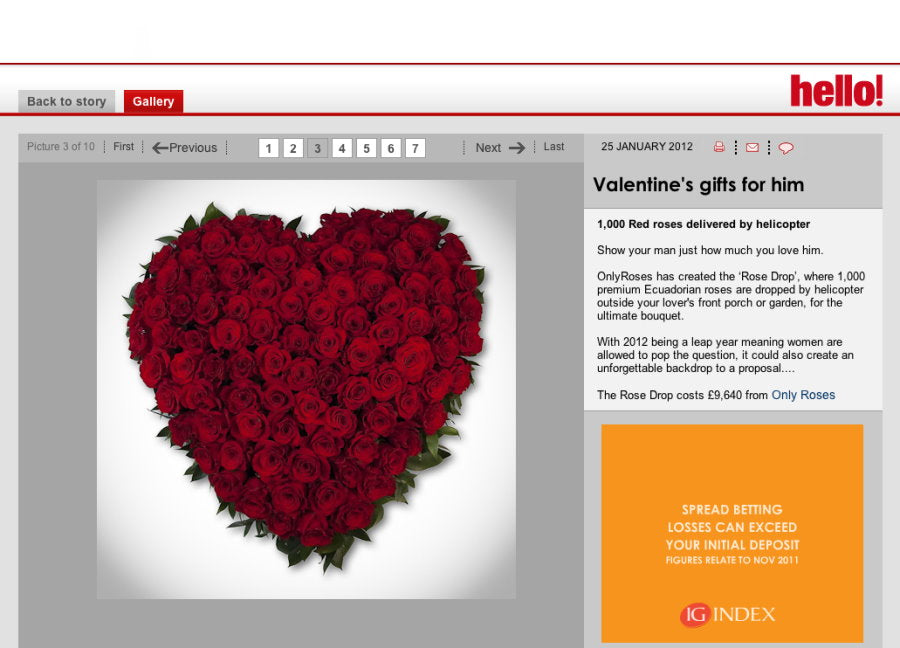Click 'Show your man just how much' sentence
Viewport: 900px width, 648px height.
coord(710,250)
